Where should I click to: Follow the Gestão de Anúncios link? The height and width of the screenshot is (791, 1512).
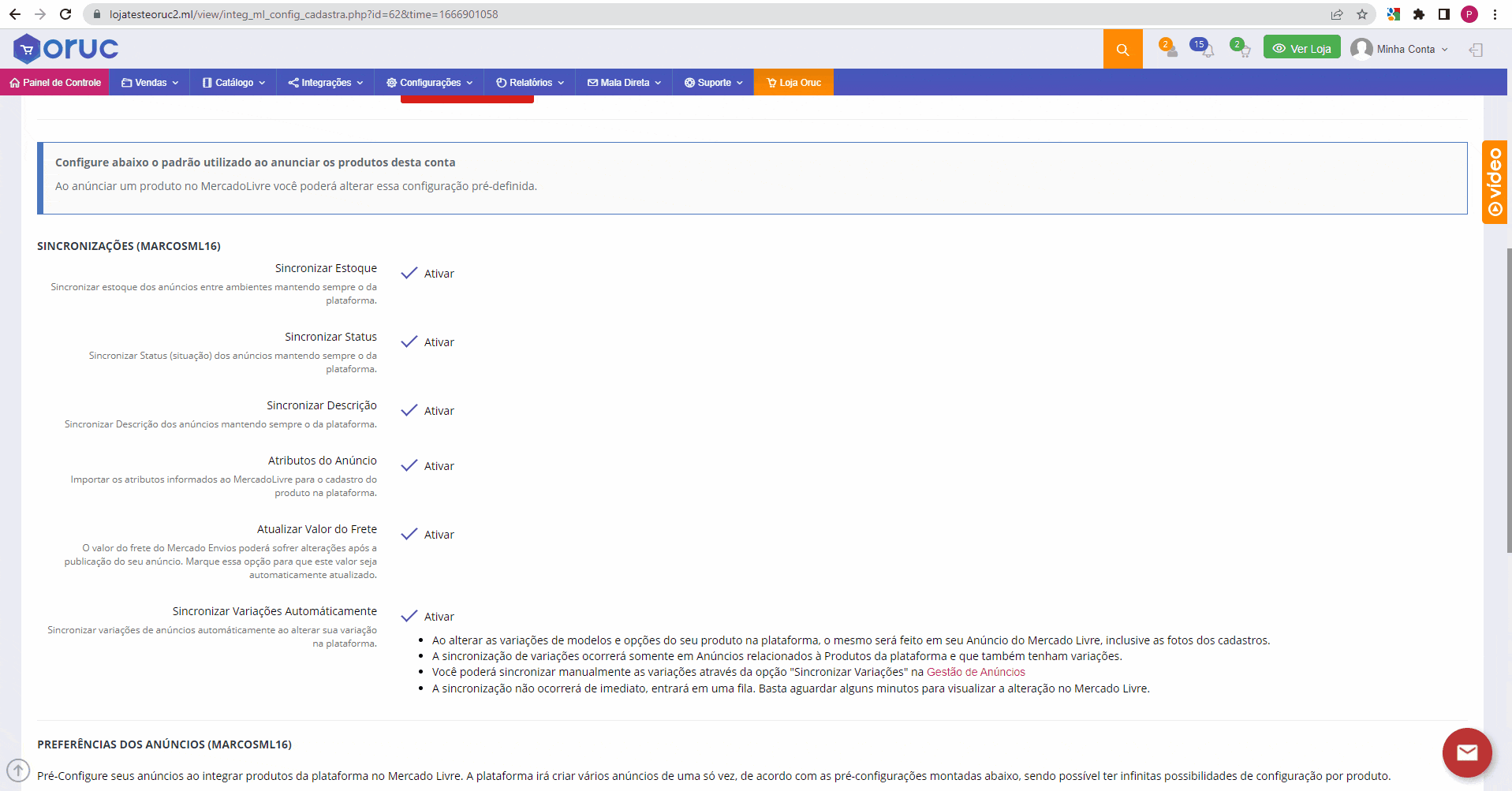point(976,672)
